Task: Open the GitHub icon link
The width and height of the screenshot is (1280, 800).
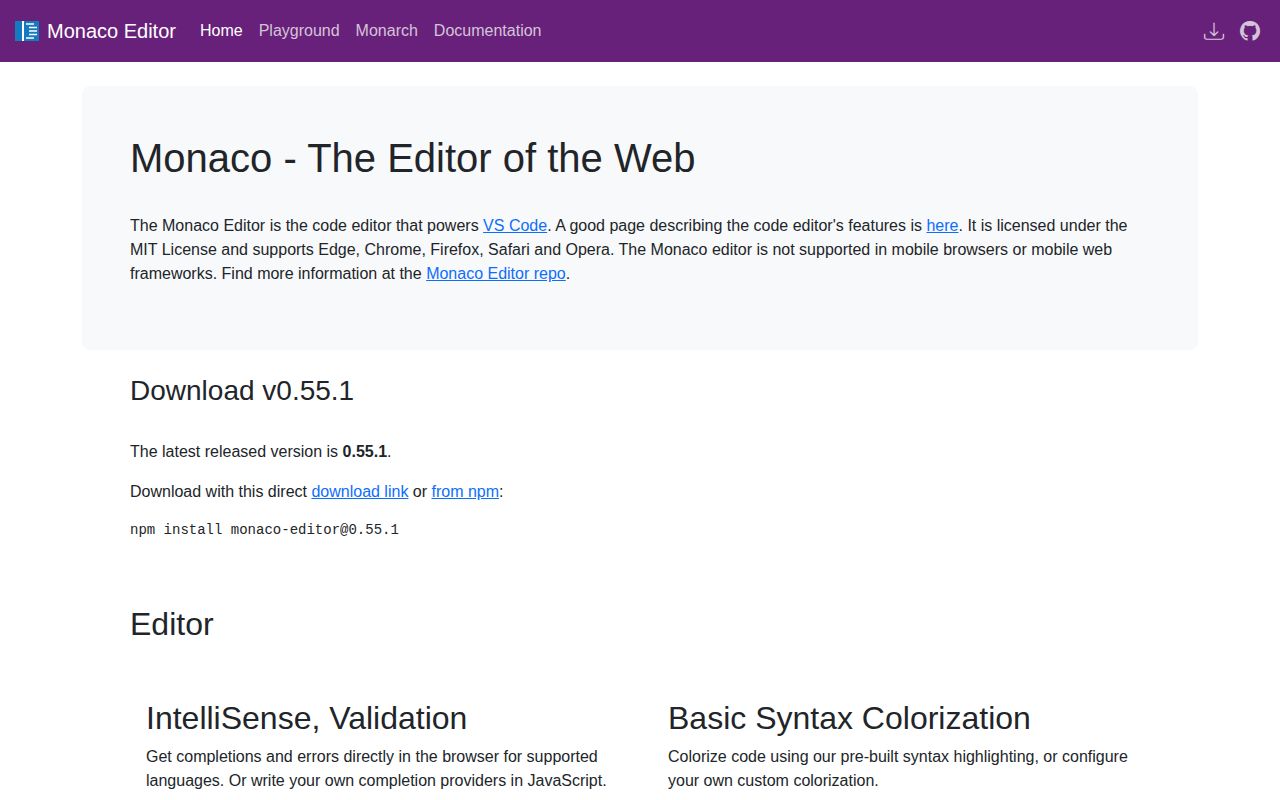Action: [1250, 31]
